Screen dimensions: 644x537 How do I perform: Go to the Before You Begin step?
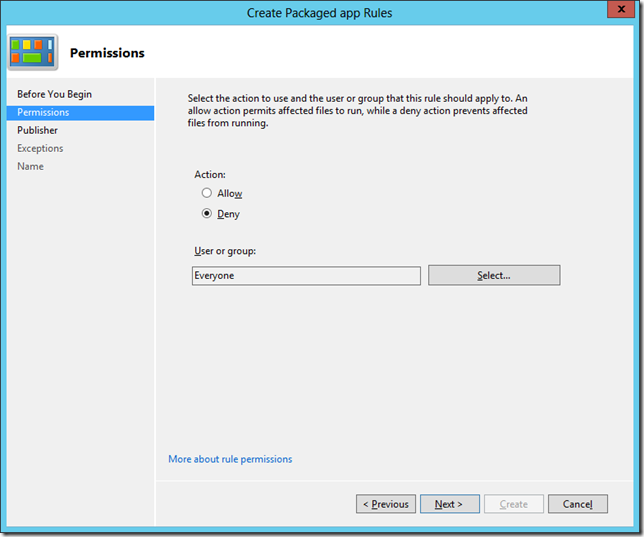[x=54, y=94]
